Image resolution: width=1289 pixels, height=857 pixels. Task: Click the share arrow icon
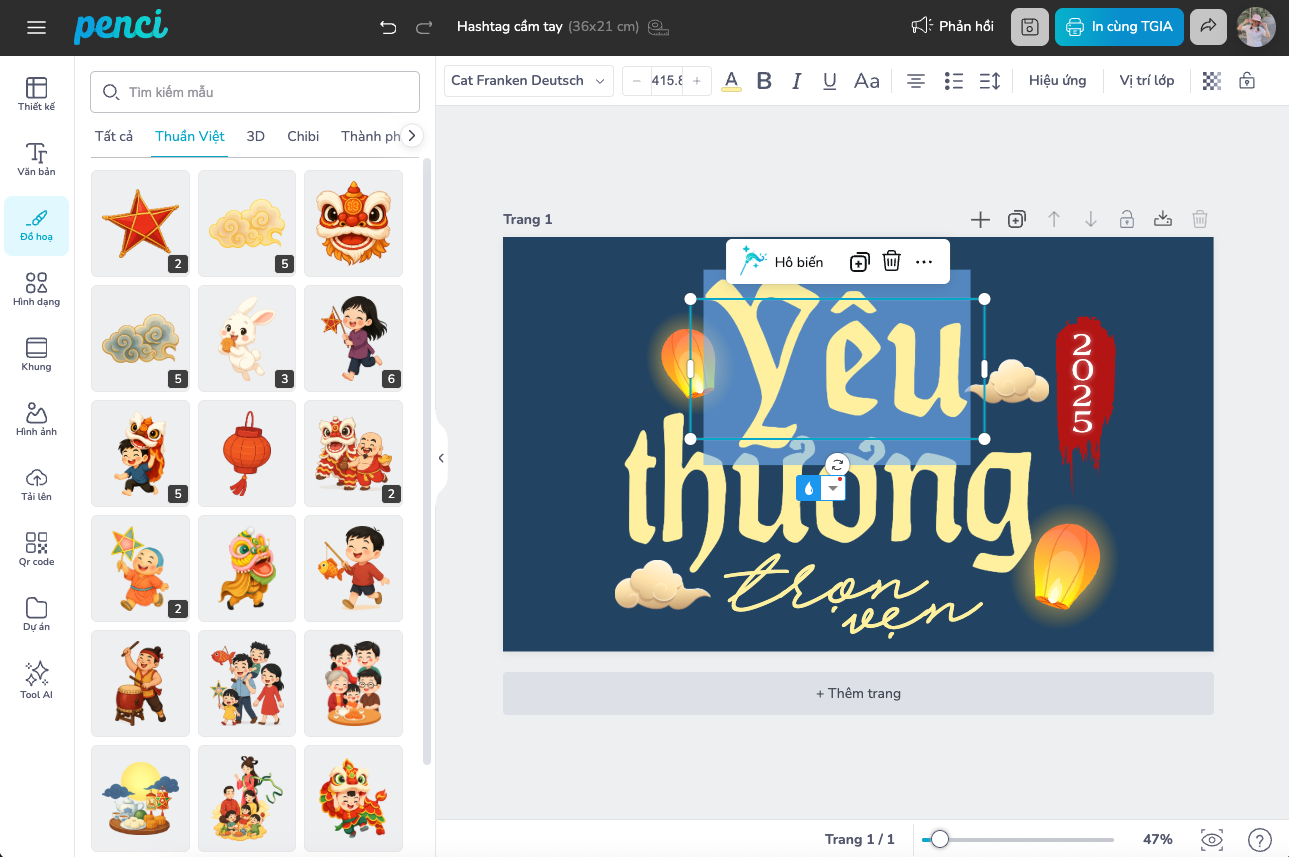pyautogui.click(x=1208, y=27)
